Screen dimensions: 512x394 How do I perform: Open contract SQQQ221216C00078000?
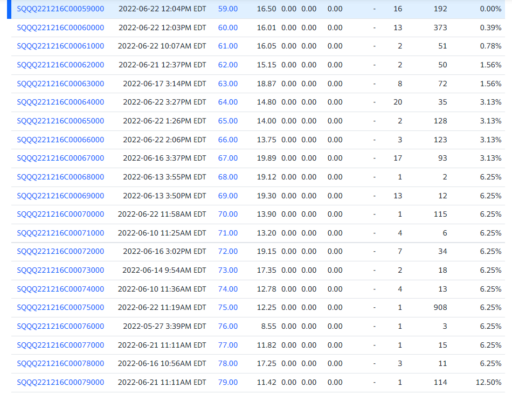pos(60,363)
